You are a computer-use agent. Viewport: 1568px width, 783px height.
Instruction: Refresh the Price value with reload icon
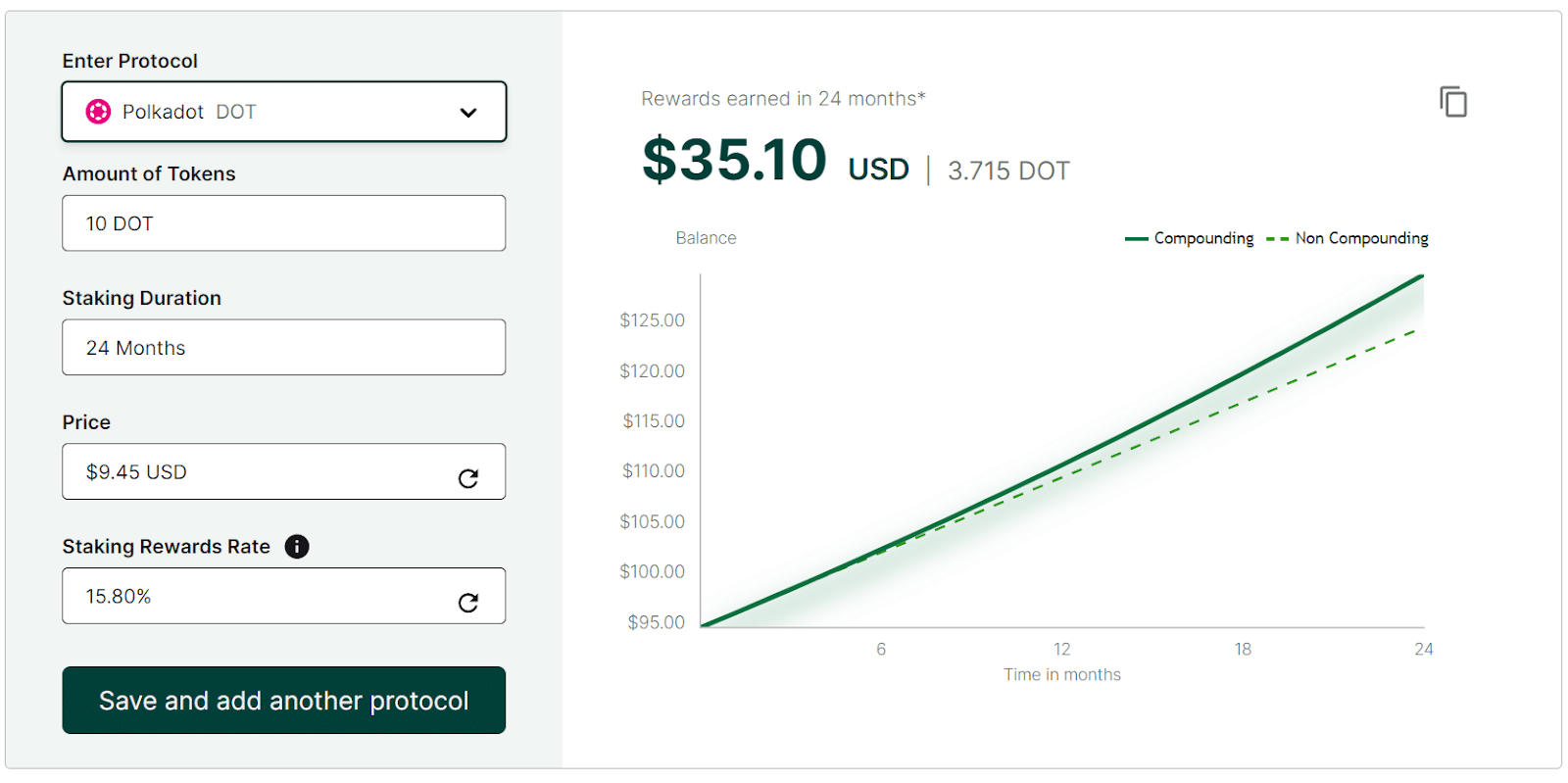468,478
